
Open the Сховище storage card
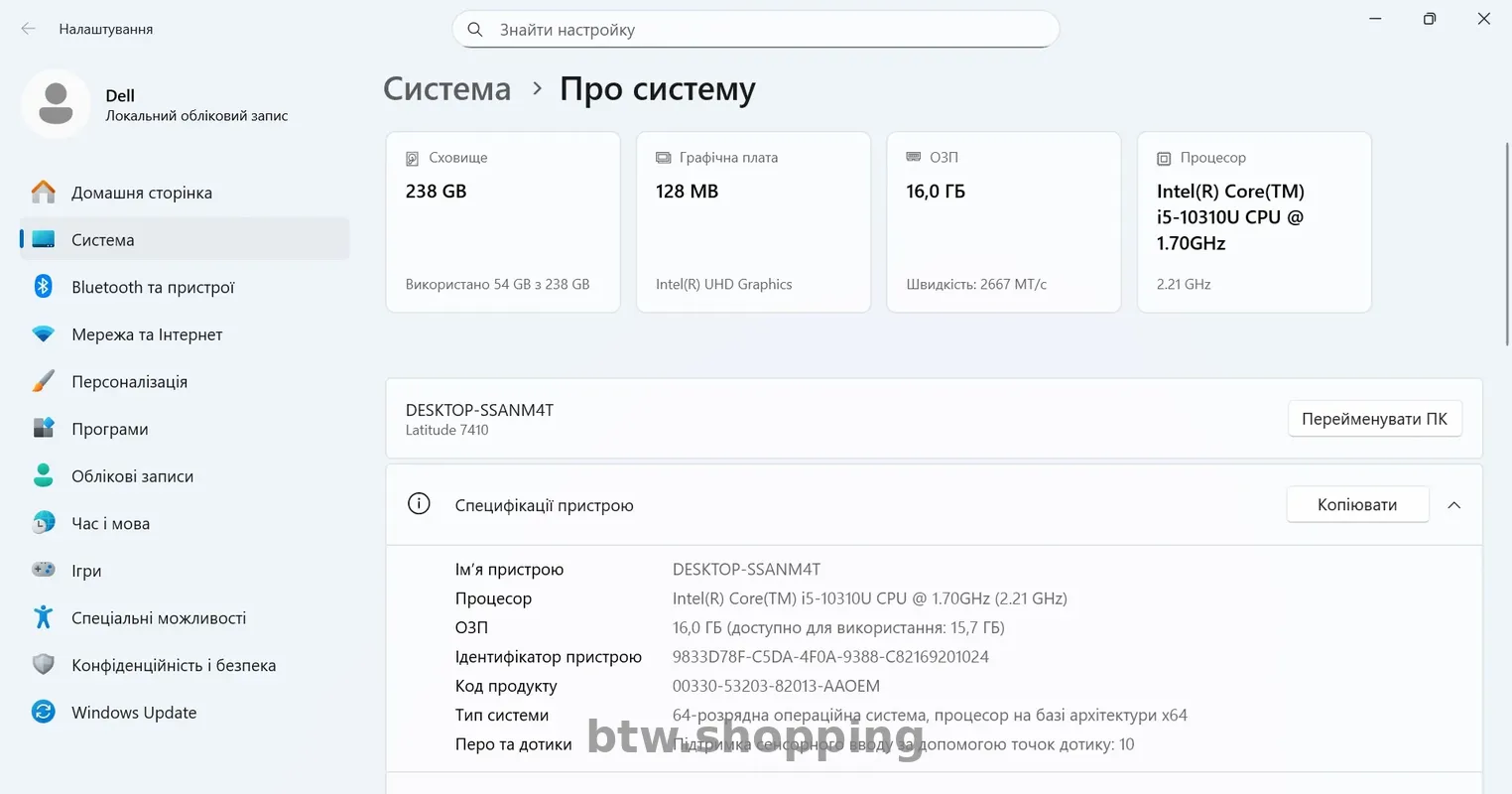coord(502,221)
